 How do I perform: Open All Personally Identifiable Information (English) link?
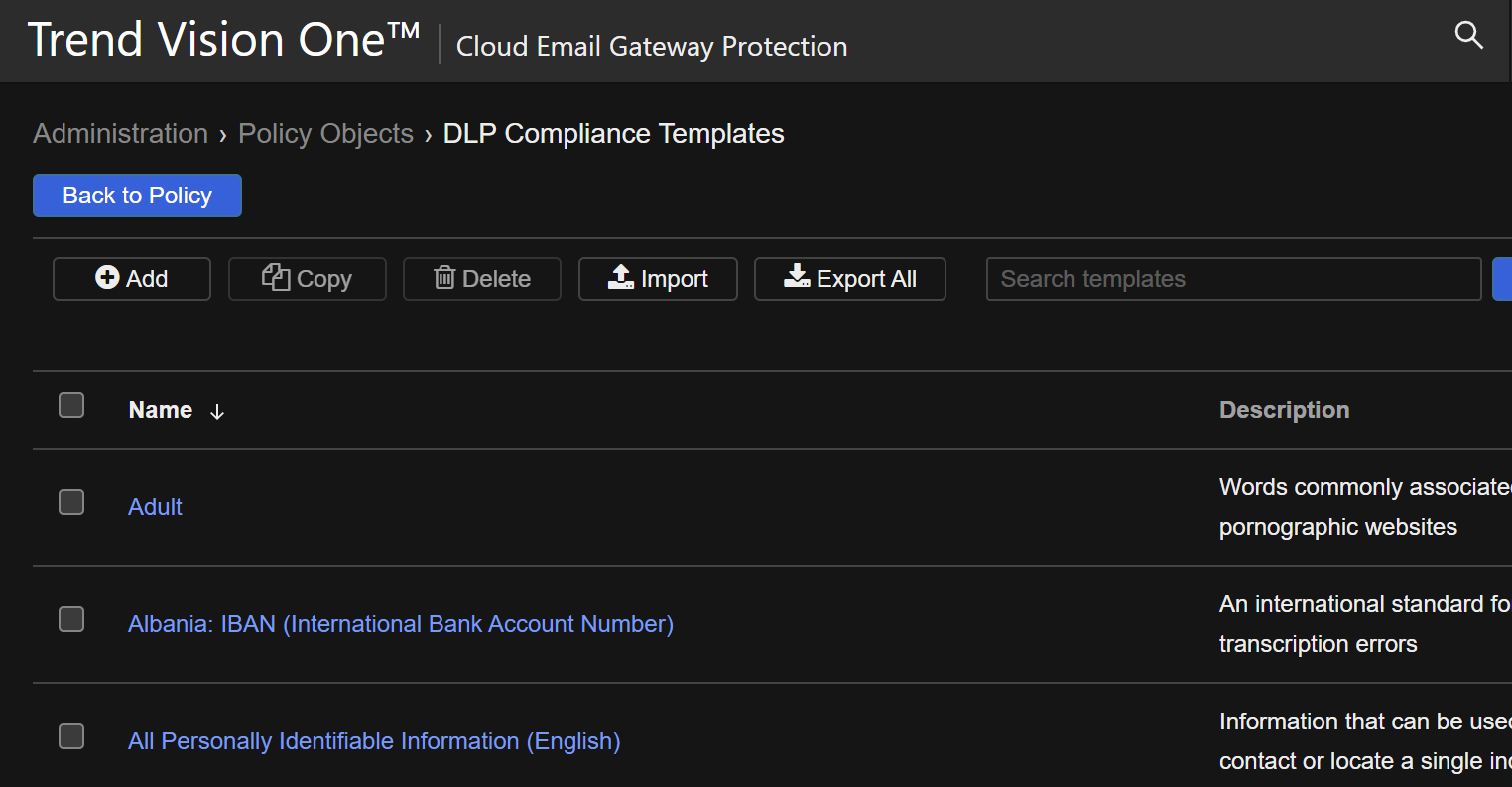374,741
